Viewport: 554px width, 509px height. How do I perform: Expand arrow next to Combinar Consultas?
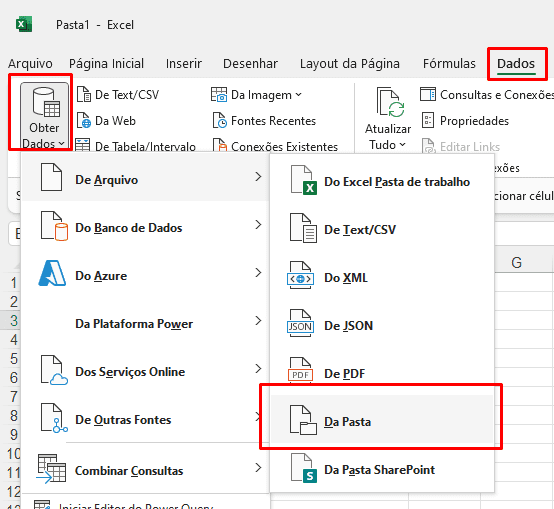pyautogui.click(x=259, y=468)
